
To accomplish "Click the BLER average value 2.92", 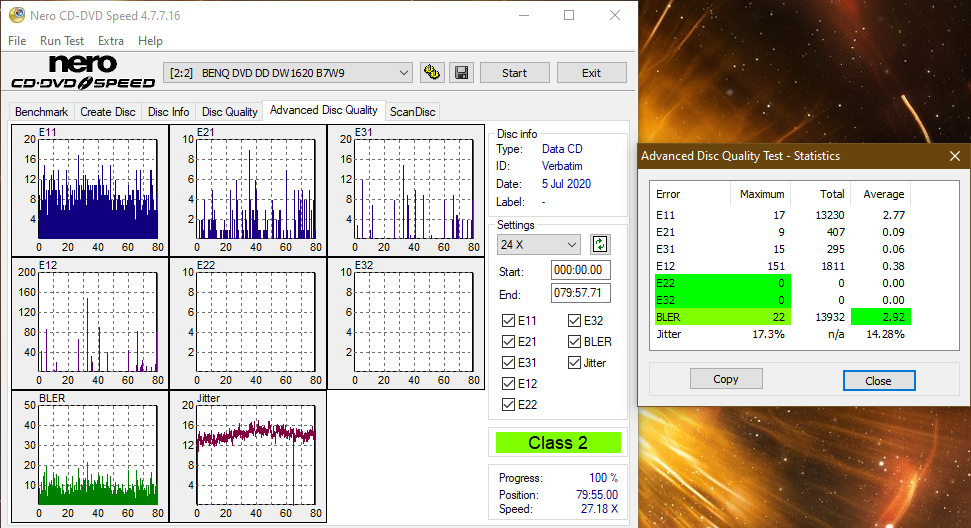I will tap(893, 317).
